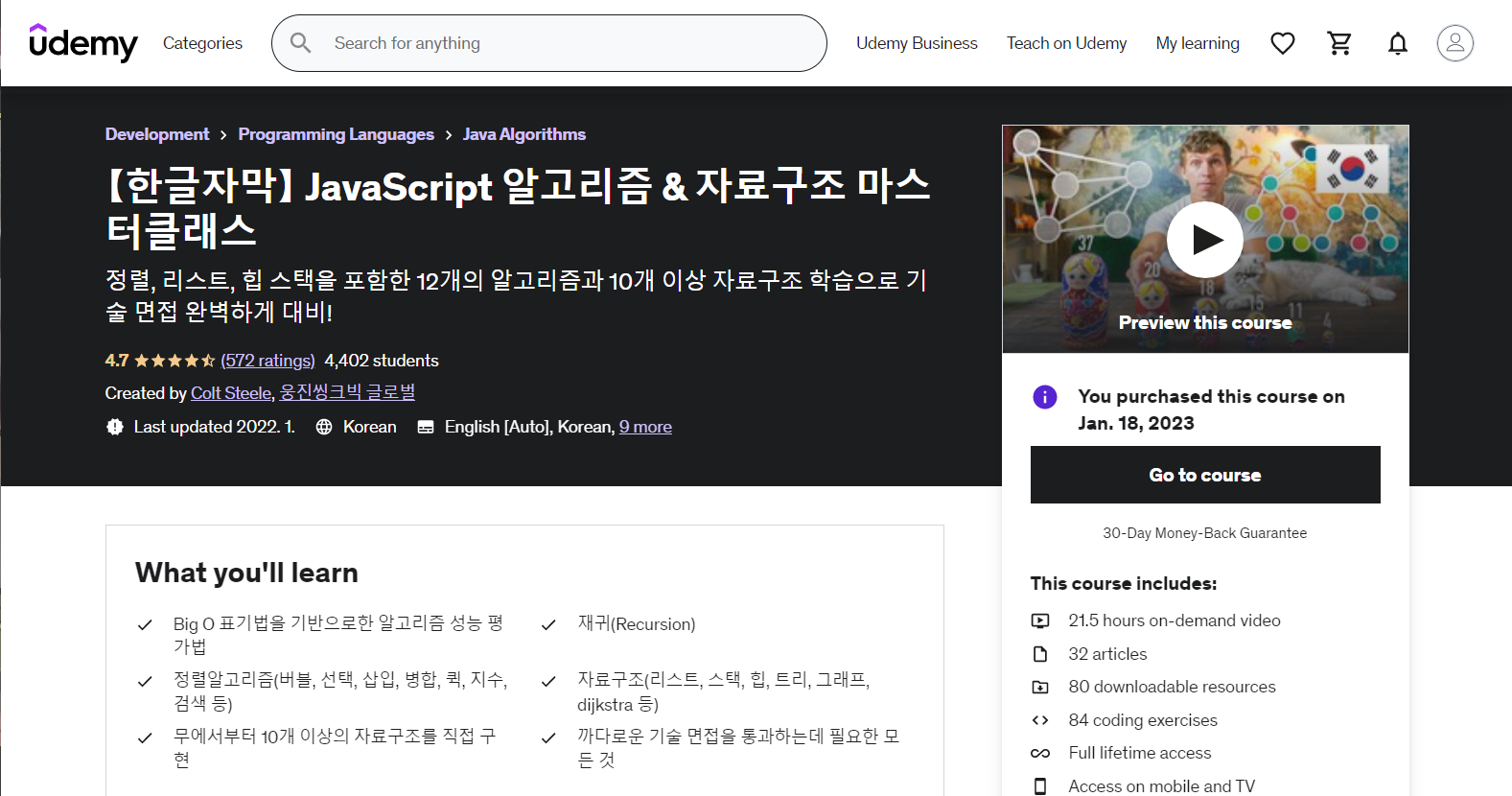Click the purchase info icon
1512x796 pixels.
click(x=1045, y=397)
